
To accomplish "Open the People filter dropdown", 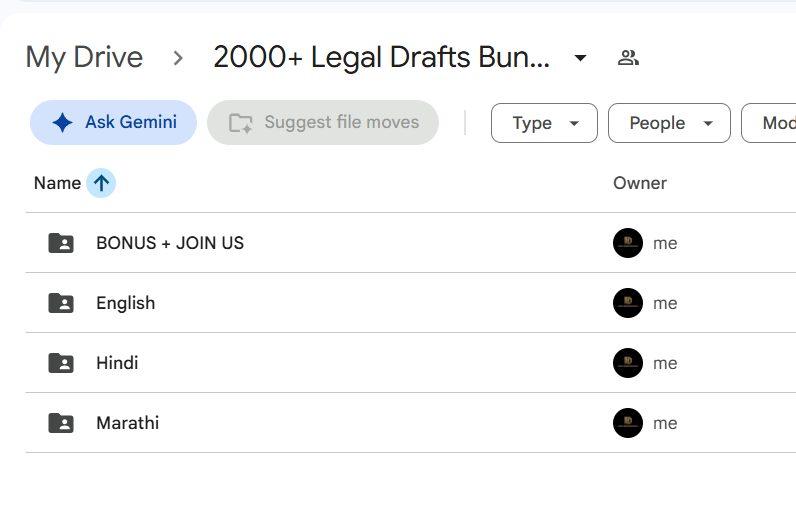I will click(x=669, y=123).
